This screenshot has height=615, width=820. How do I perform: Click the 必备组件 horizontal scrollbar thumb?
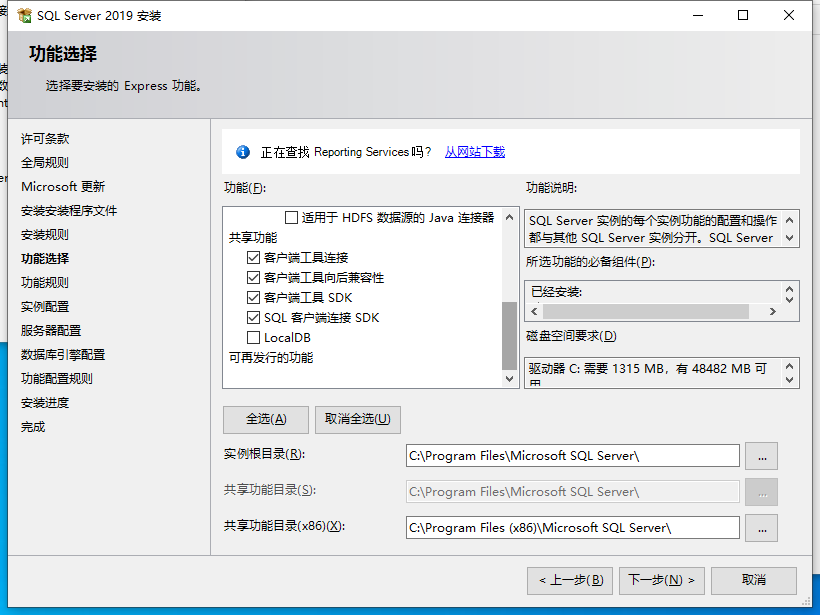click(x=646, y=312)
